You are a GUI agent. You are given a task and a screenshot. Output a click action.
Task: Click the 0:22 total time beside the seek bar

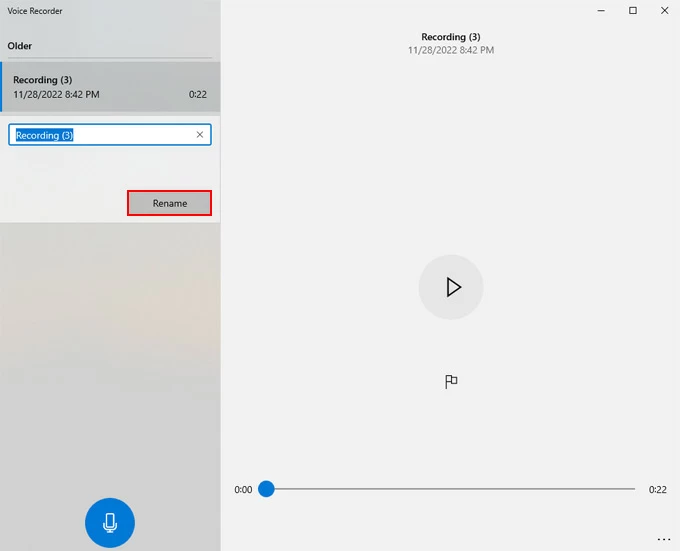657,490
